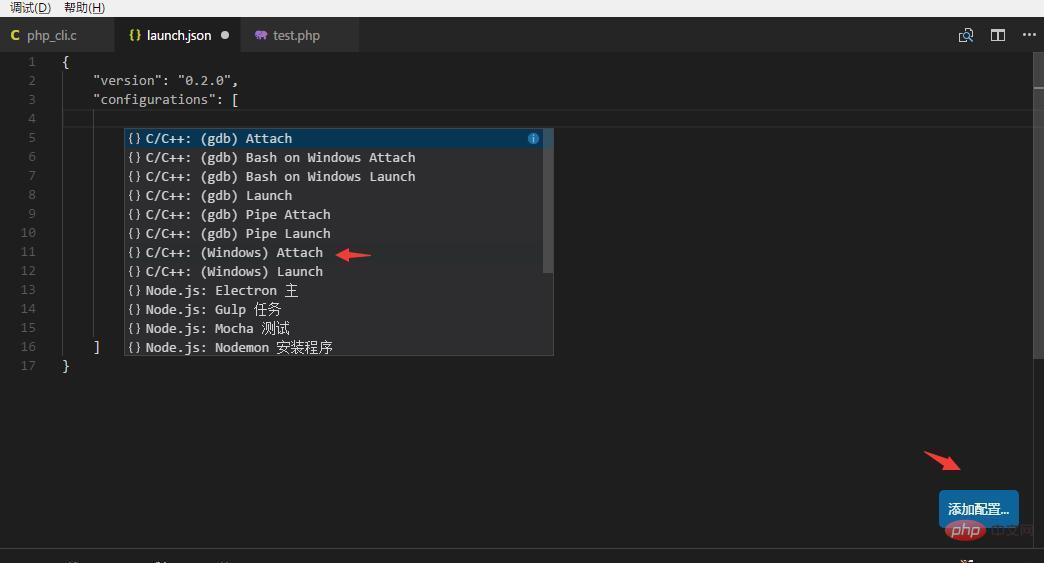Image resolution: width=1044 pixels, height=563 pixels.
Task: Click the snippet icon beside Node.js: Gulp 任务
Action: [134, 309]
